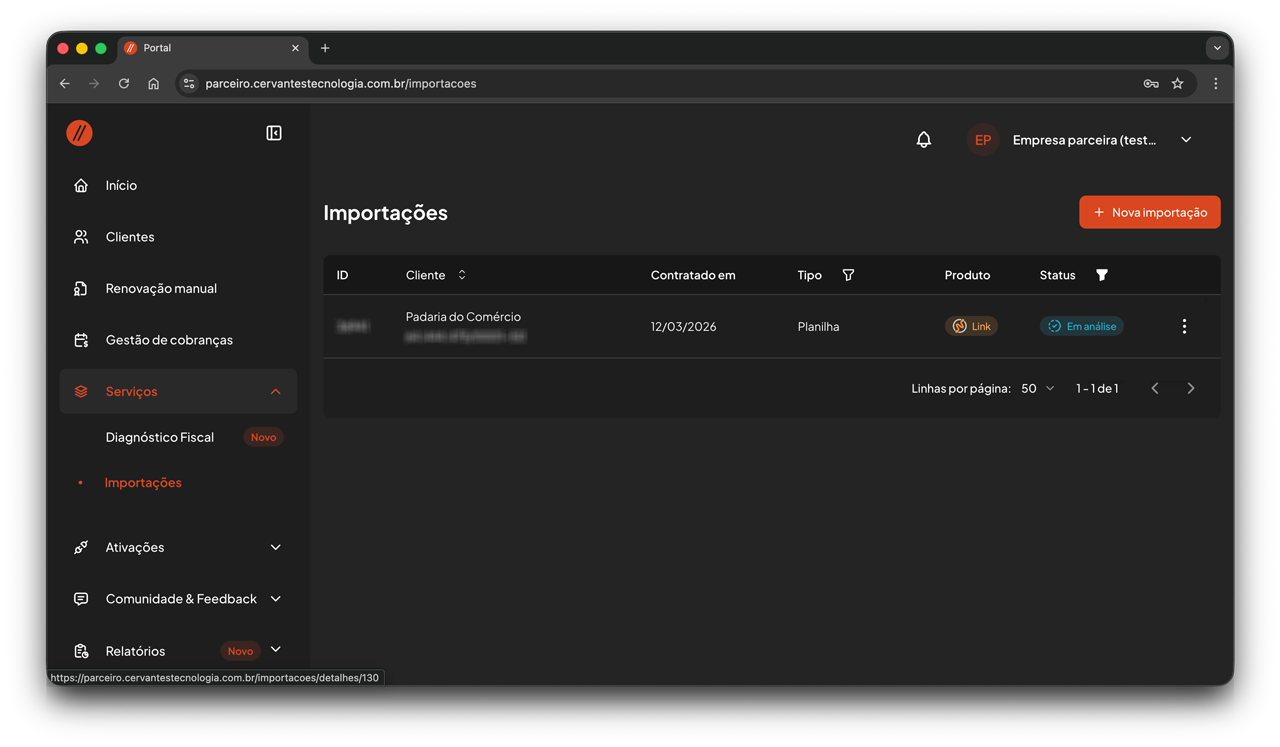Click the Nova importação button
1280x747 pixels.
point(1149,212)
